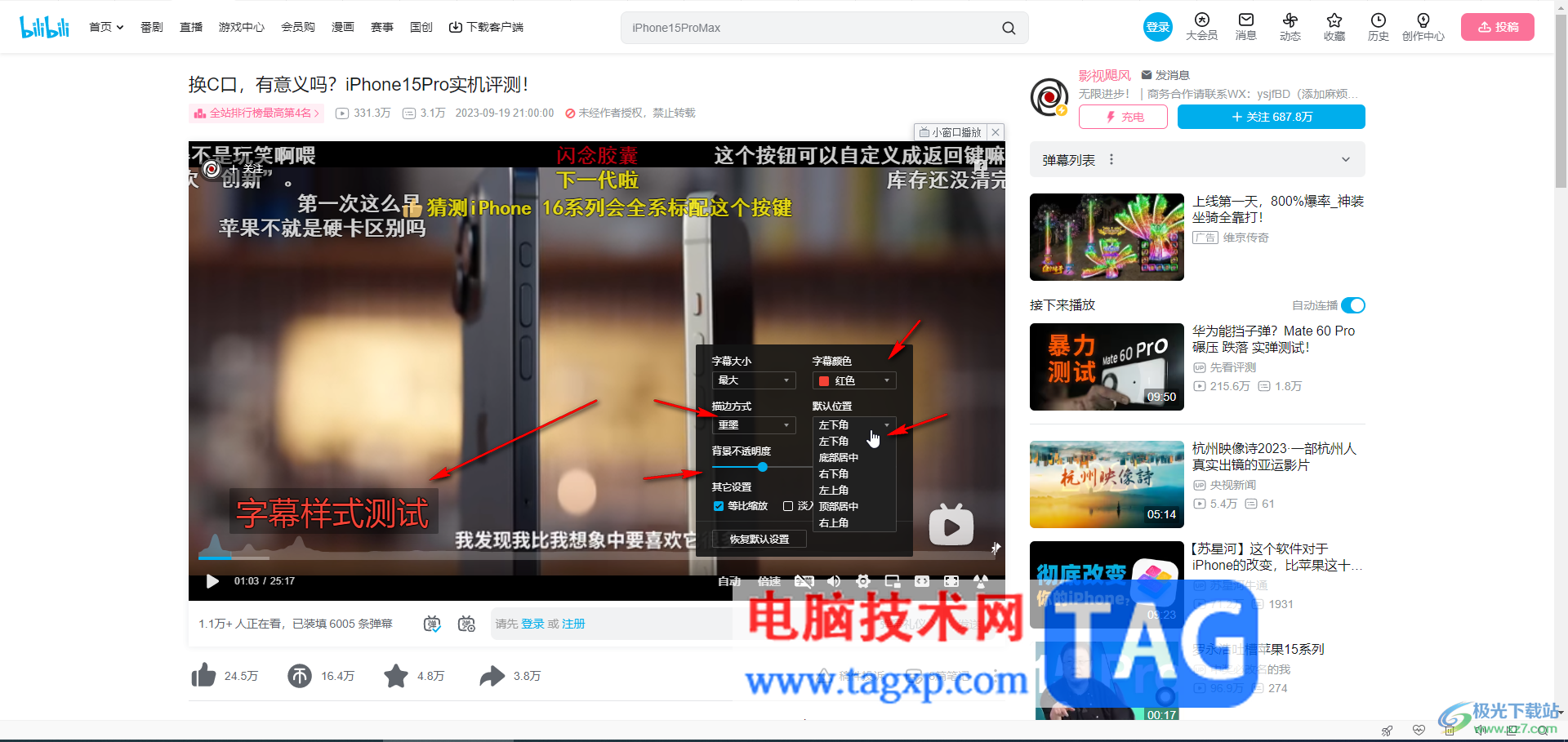Click the 影视飓风 uploader avatar
The image size is (1568, 742).
pyautogui.click(x=1049, y=97)
